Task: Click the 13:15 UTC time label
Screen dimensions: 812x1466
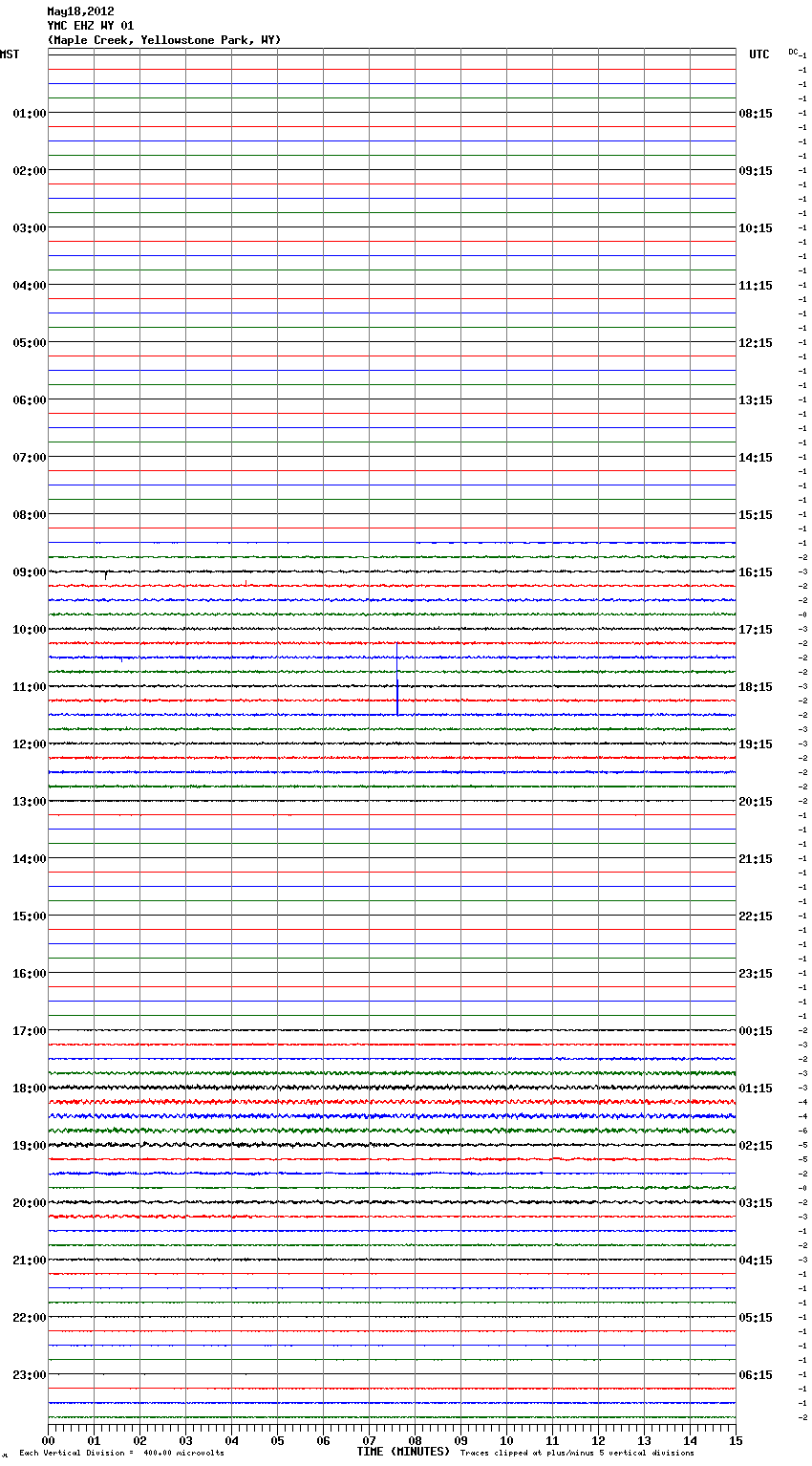Action: coord(756,400)
